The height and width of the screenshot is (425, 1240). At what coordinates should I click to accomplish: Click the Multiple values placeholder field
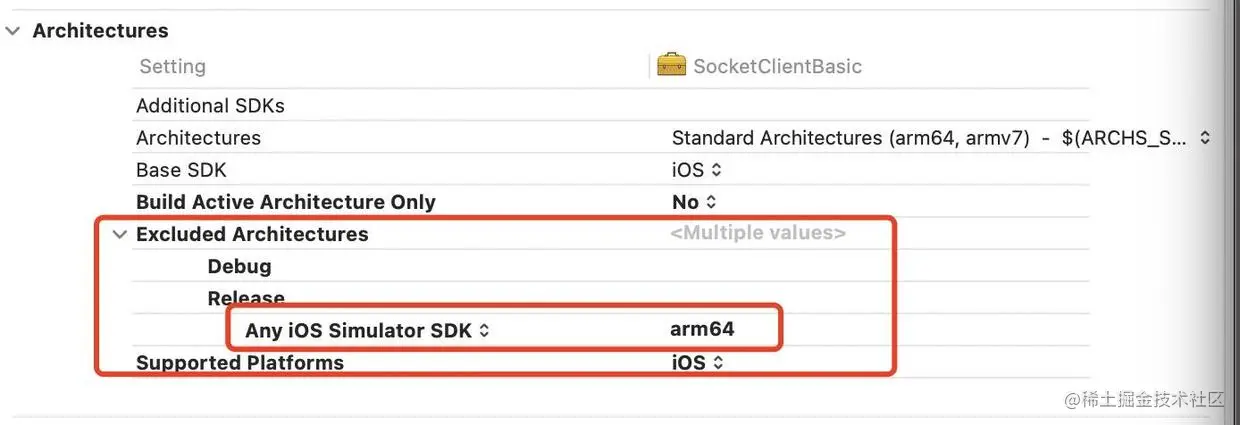pyautogui.click(x=758, y=233)
